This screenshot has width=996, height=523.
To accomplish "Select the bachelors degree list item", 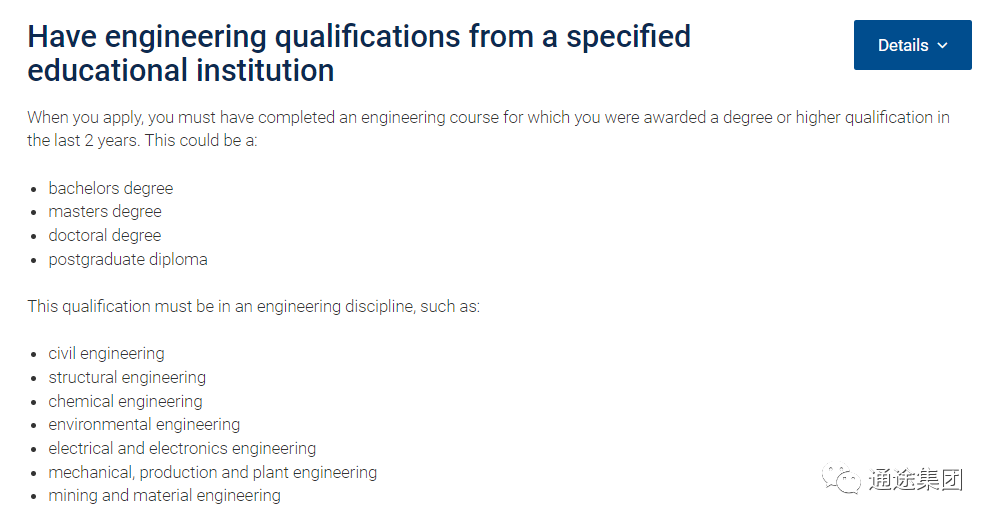I will (x=111, y=189).
